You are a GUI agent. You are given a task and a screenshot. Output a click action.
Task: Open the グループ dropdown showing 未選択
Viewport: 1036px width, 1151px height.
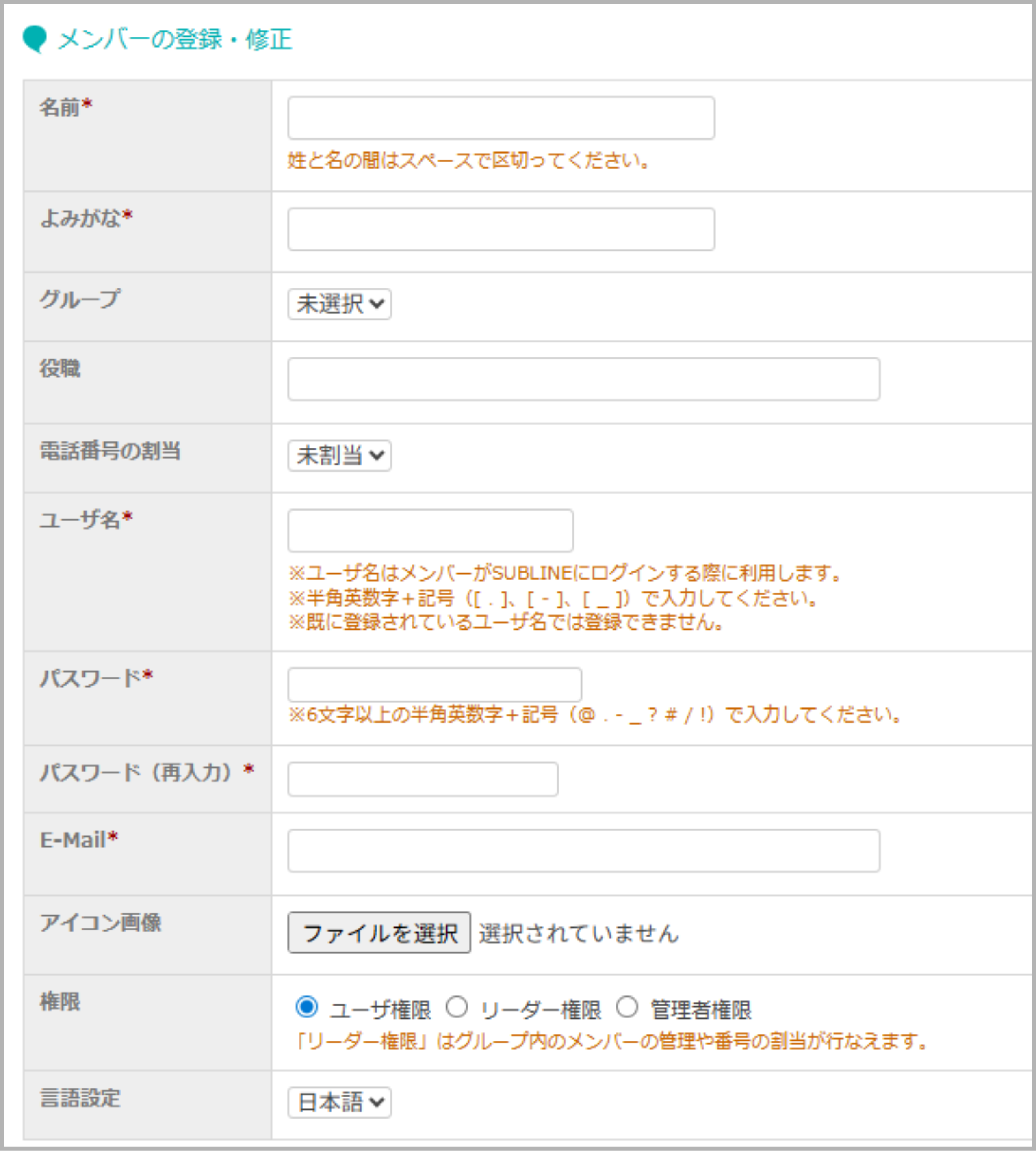[x=339, y=304]
